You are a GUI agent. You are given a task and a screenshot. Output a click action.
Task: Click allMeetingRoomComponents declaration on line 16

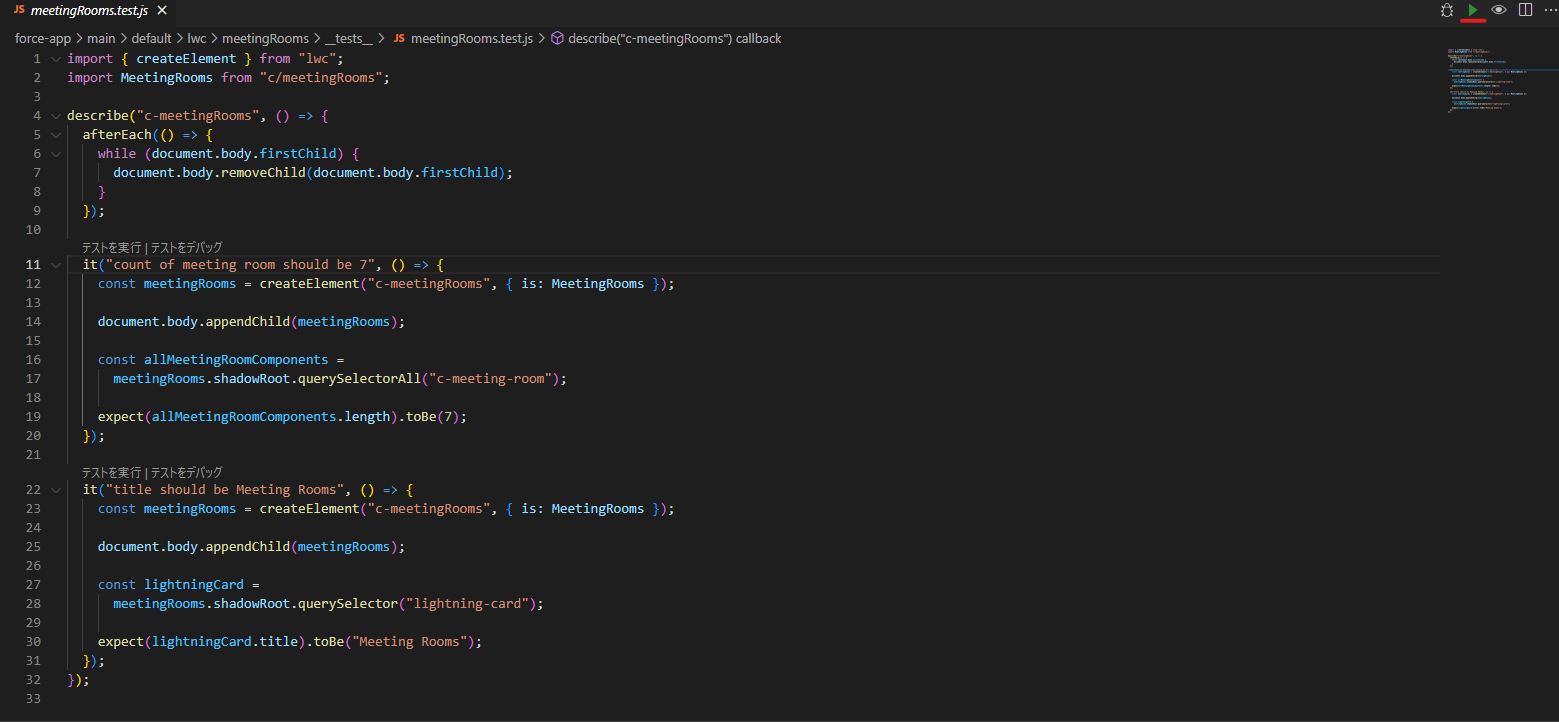(236, 360)
